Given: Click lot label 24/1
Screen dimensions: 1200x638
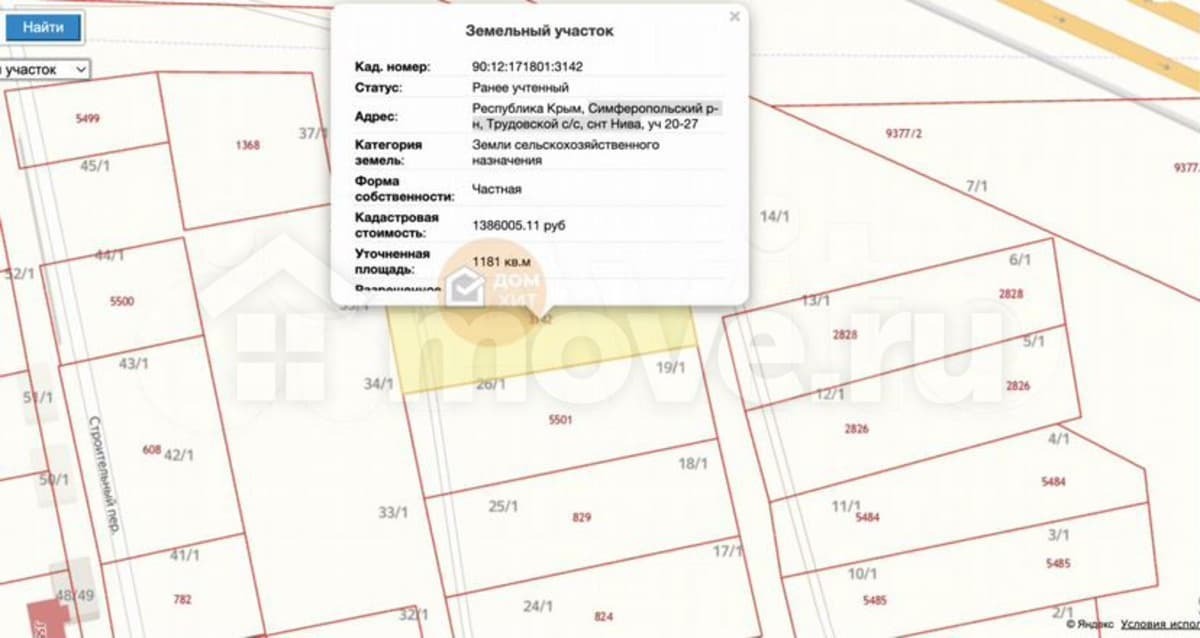Looking at the screenshot, I should point(538,605).
